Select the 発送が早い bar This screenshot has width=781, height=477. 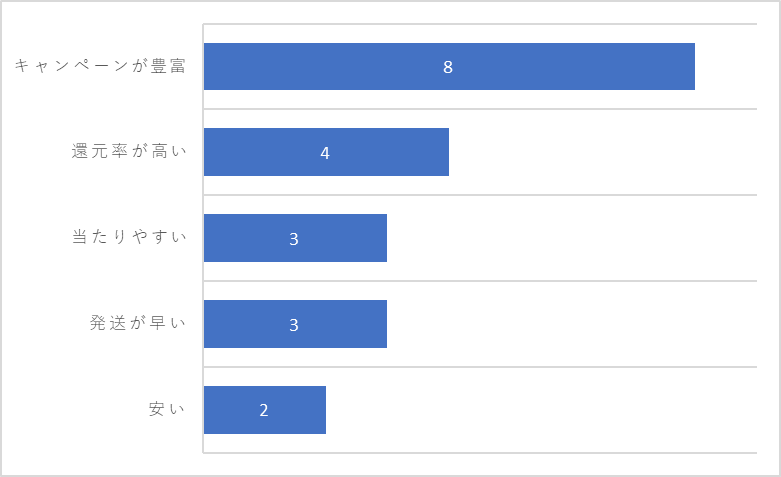(295, 324)
